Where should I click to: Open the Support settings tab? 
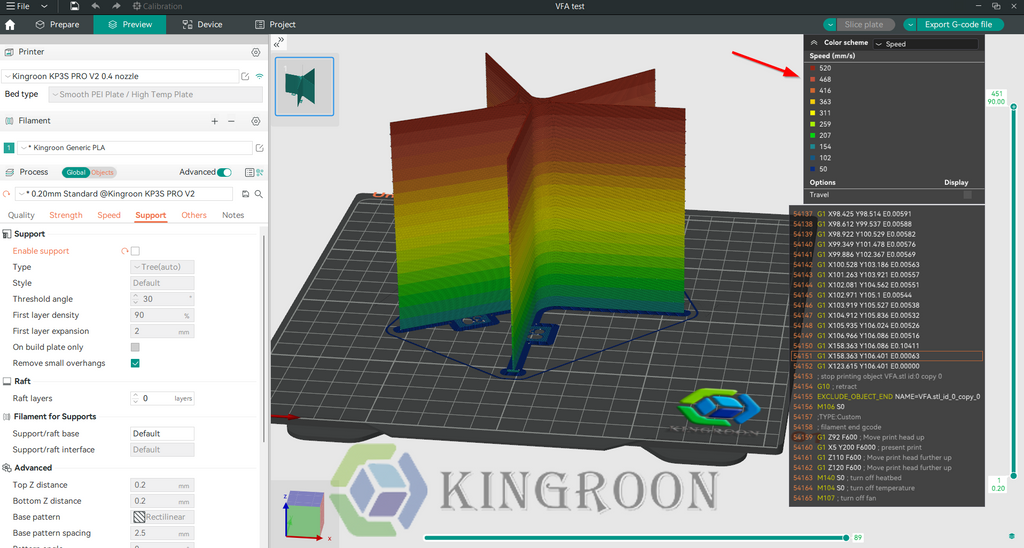[x=151, y=216]
